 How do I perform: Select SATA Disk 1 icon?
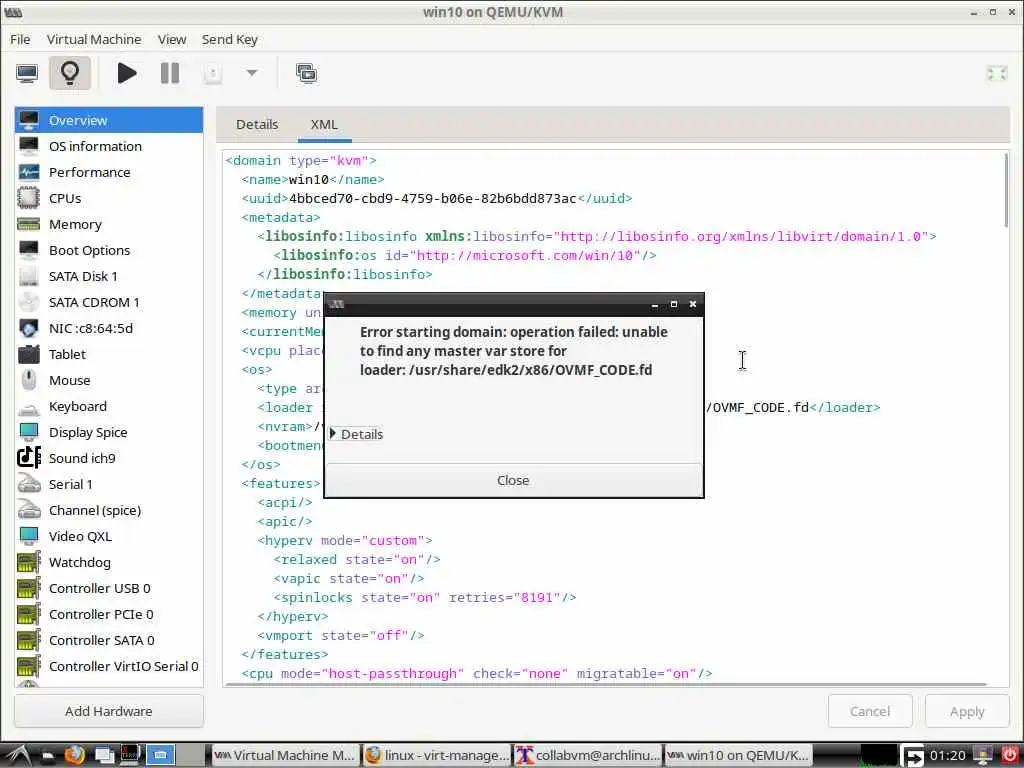pyautogui.click(x=28, y=276)
